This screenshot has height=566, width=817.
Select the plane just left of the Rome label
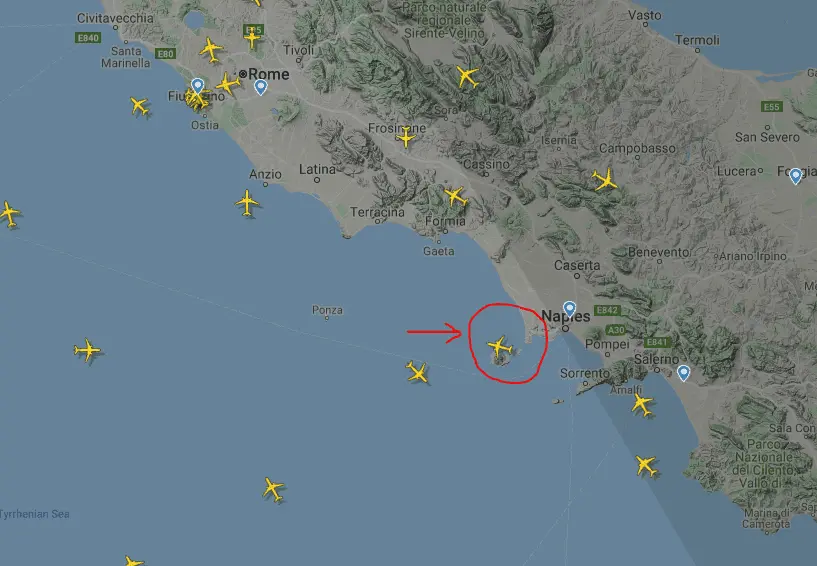(228, 83)
